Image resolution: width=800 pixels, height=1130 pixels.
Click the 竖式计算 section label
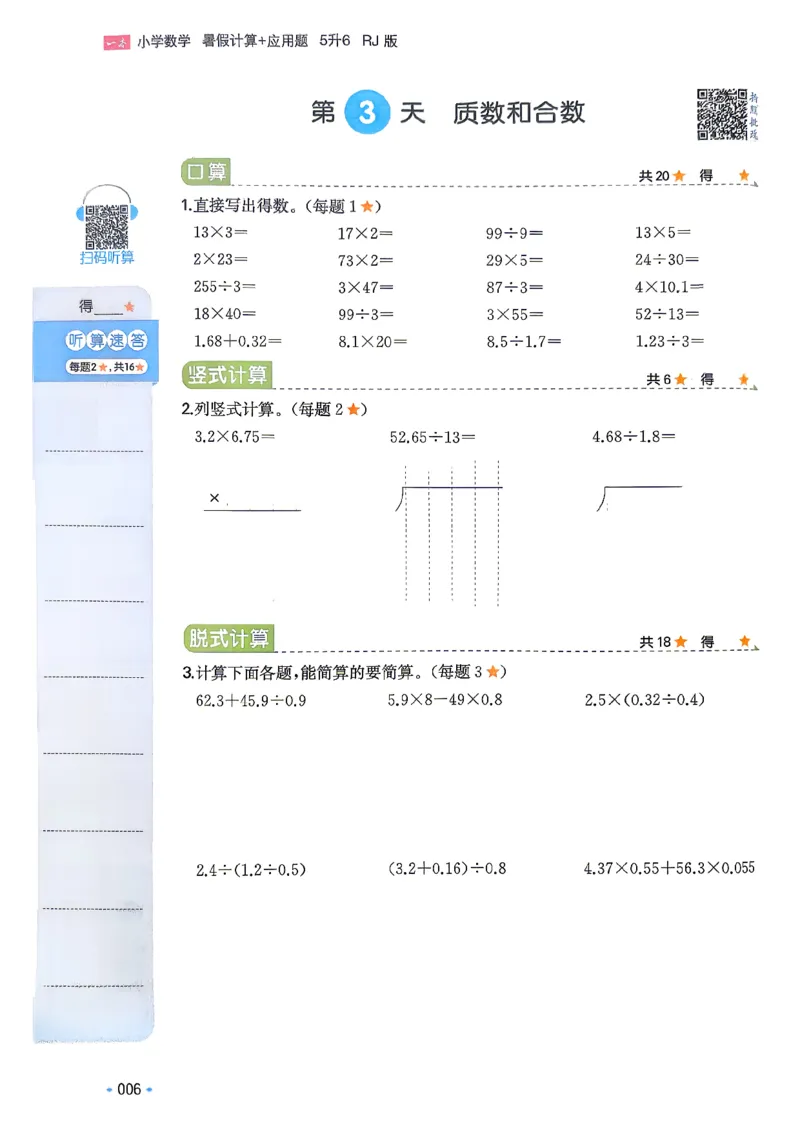click(x=227, y=375)
